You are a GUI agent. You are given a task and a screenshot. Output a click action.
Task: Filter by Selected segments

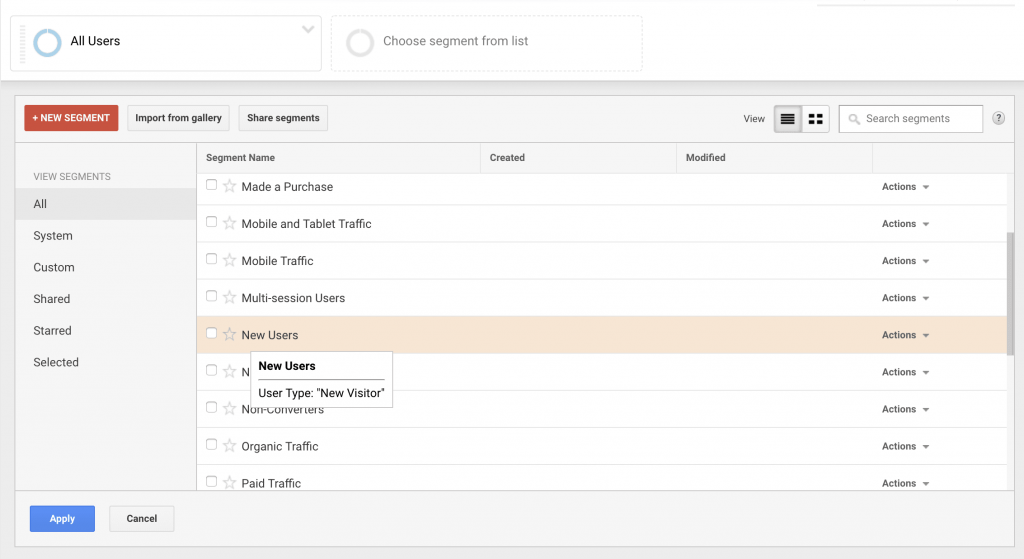tap(106, 362)
